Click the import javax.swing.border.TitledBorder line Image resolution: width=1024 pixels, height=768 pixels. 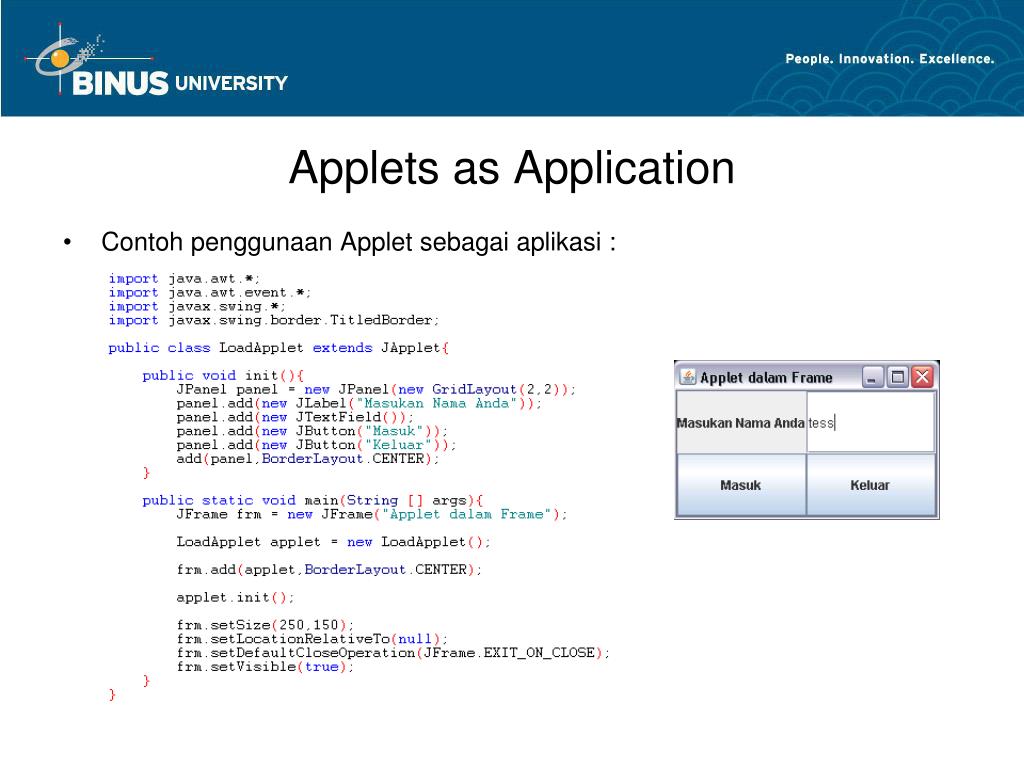pos(274,320)
